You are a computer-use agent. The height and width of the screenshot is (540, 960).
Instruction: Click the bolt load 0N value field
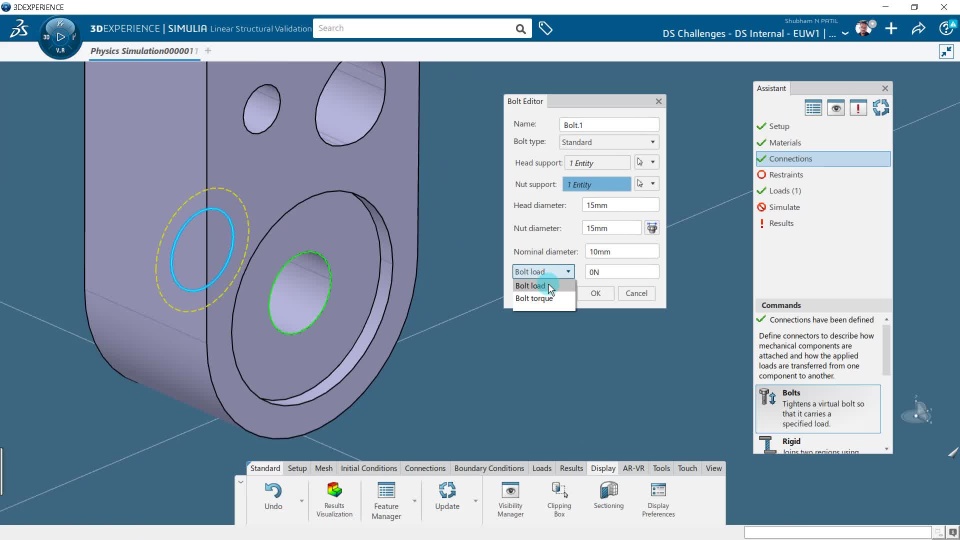point(622,272)
